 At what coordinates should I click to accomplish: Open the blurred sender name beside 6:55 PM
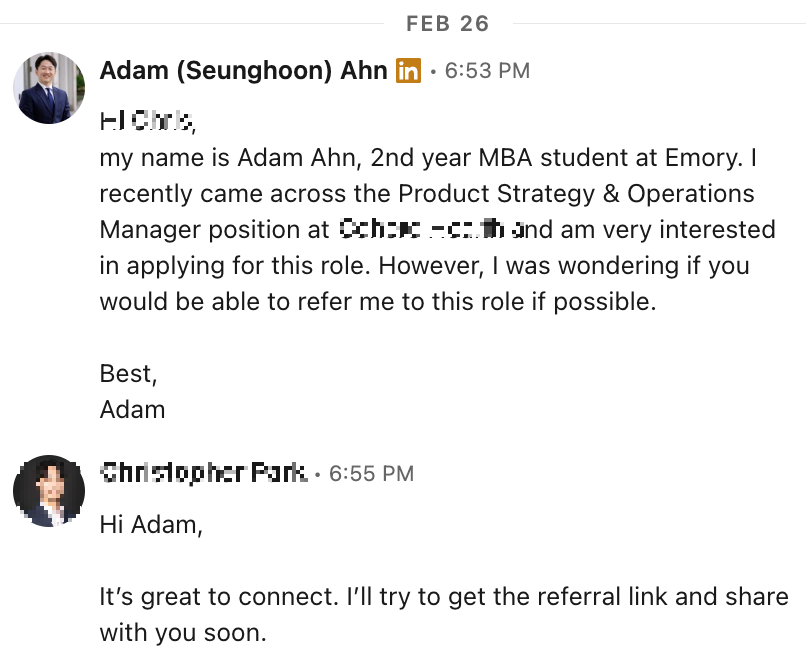203,473
